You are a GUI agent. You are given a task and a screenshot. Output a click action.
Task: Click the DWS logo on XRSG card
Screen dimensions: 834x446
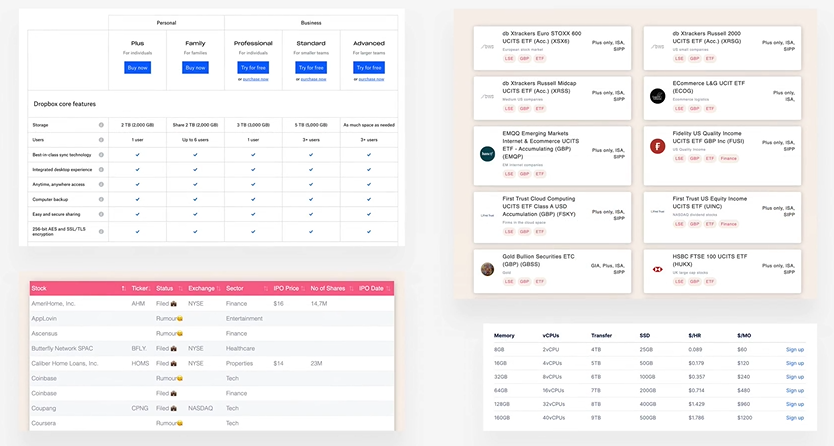coord(657,47)
